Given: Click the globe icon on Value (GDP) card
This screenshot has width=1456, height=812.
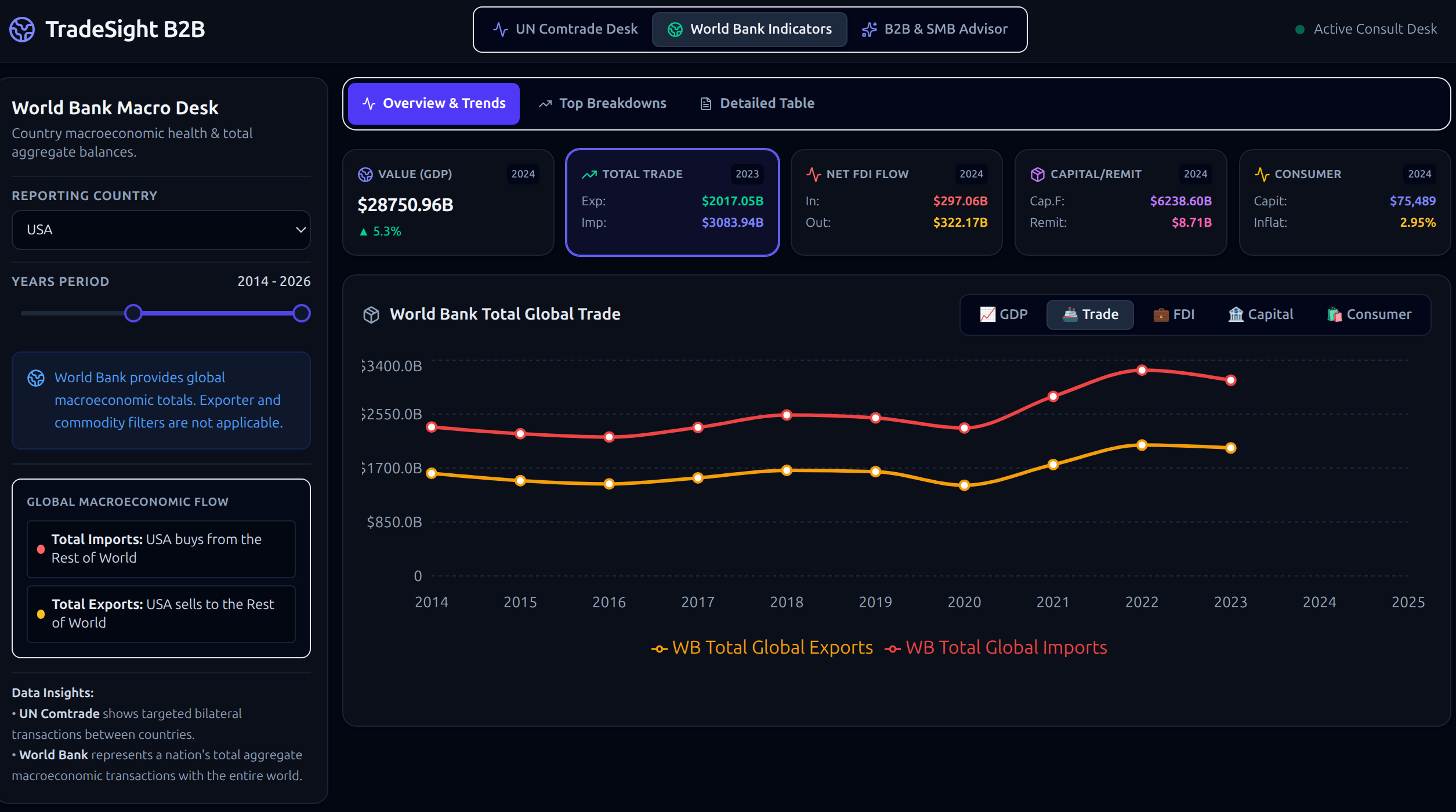Looking at the screenshot, I should (365, 174).
